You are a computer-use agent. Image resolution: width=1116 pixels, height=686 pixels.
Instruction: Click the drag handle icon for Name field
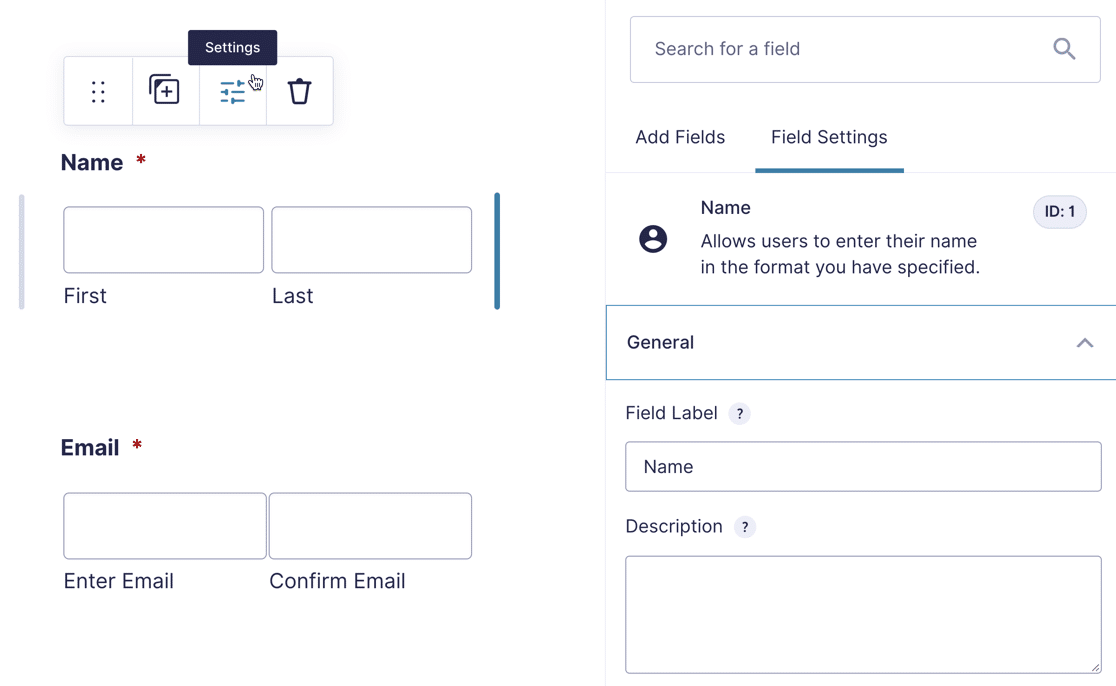tap(98, 92)
